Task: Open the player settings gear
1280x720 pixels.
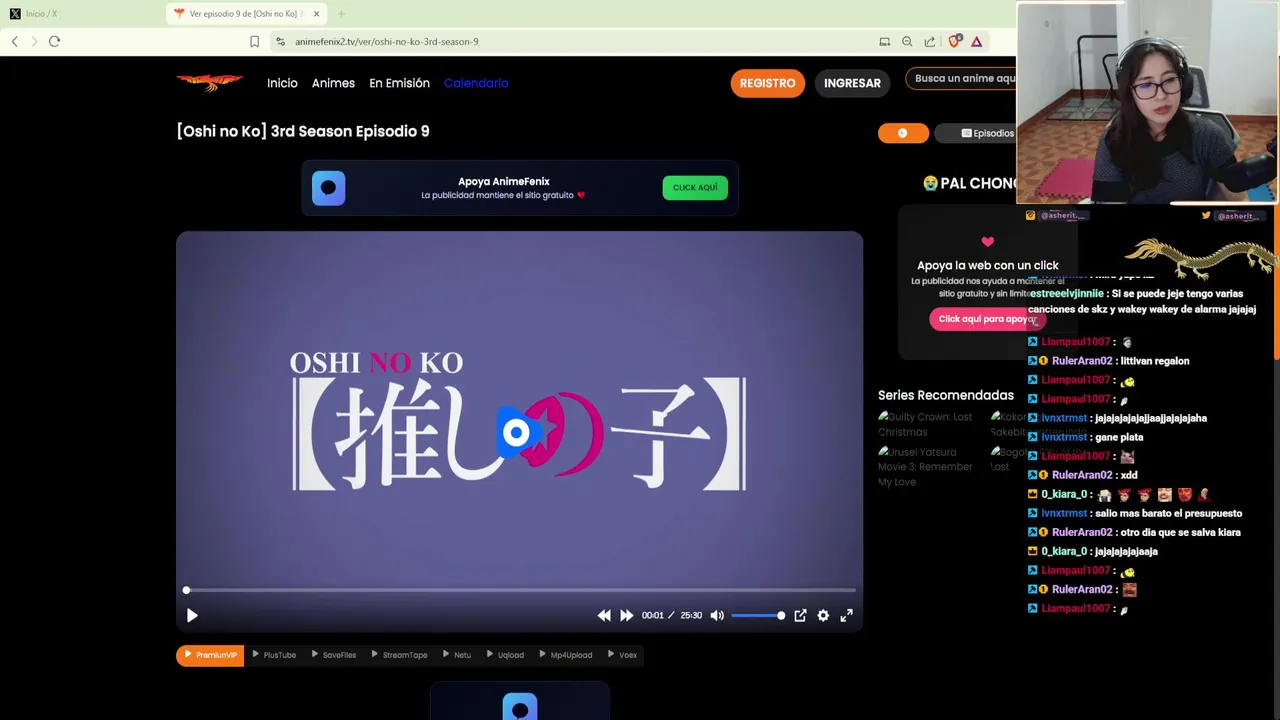Action: coord(823,616)
